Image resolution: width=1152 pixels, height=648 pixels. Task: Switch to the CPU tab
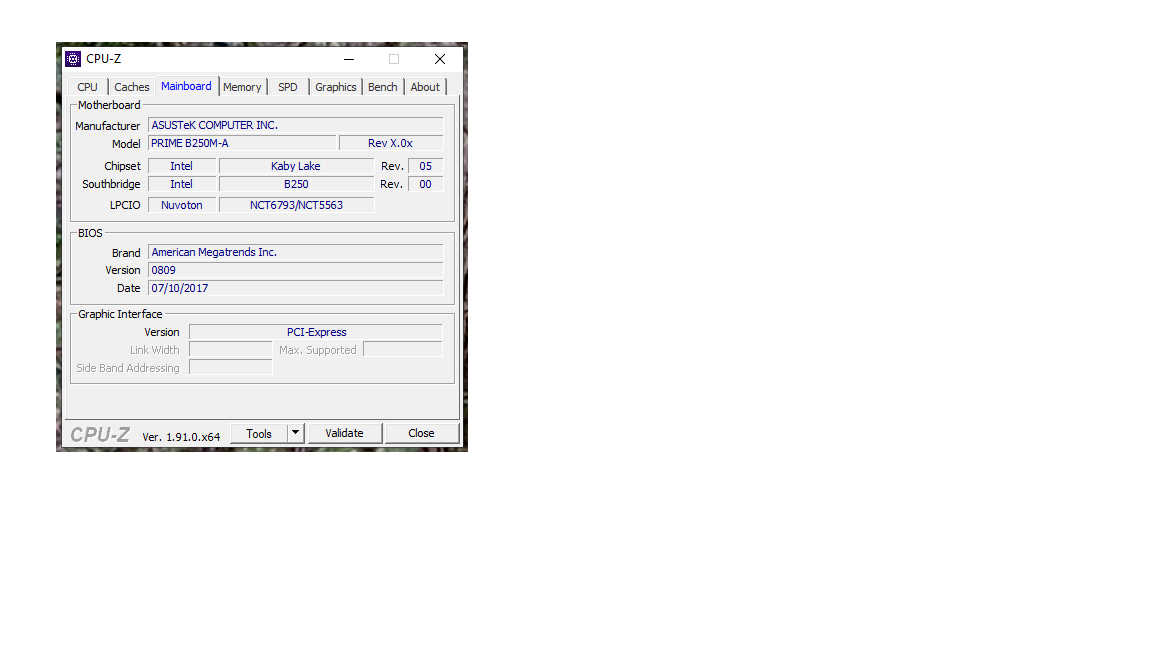click(87, 87)
